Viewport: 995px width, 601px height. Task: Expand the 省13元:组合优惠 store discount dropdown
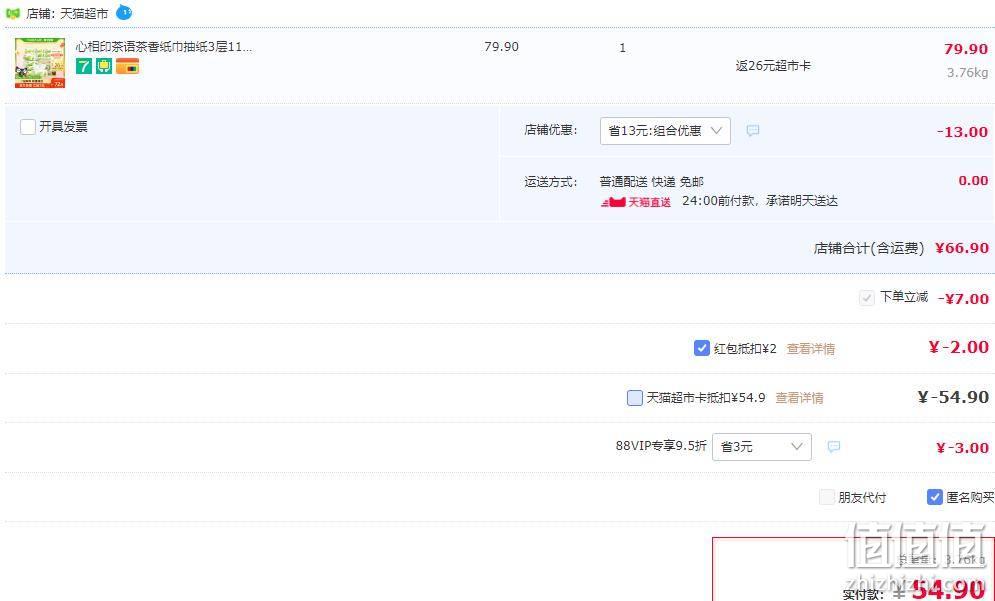(x=665, y=131)
